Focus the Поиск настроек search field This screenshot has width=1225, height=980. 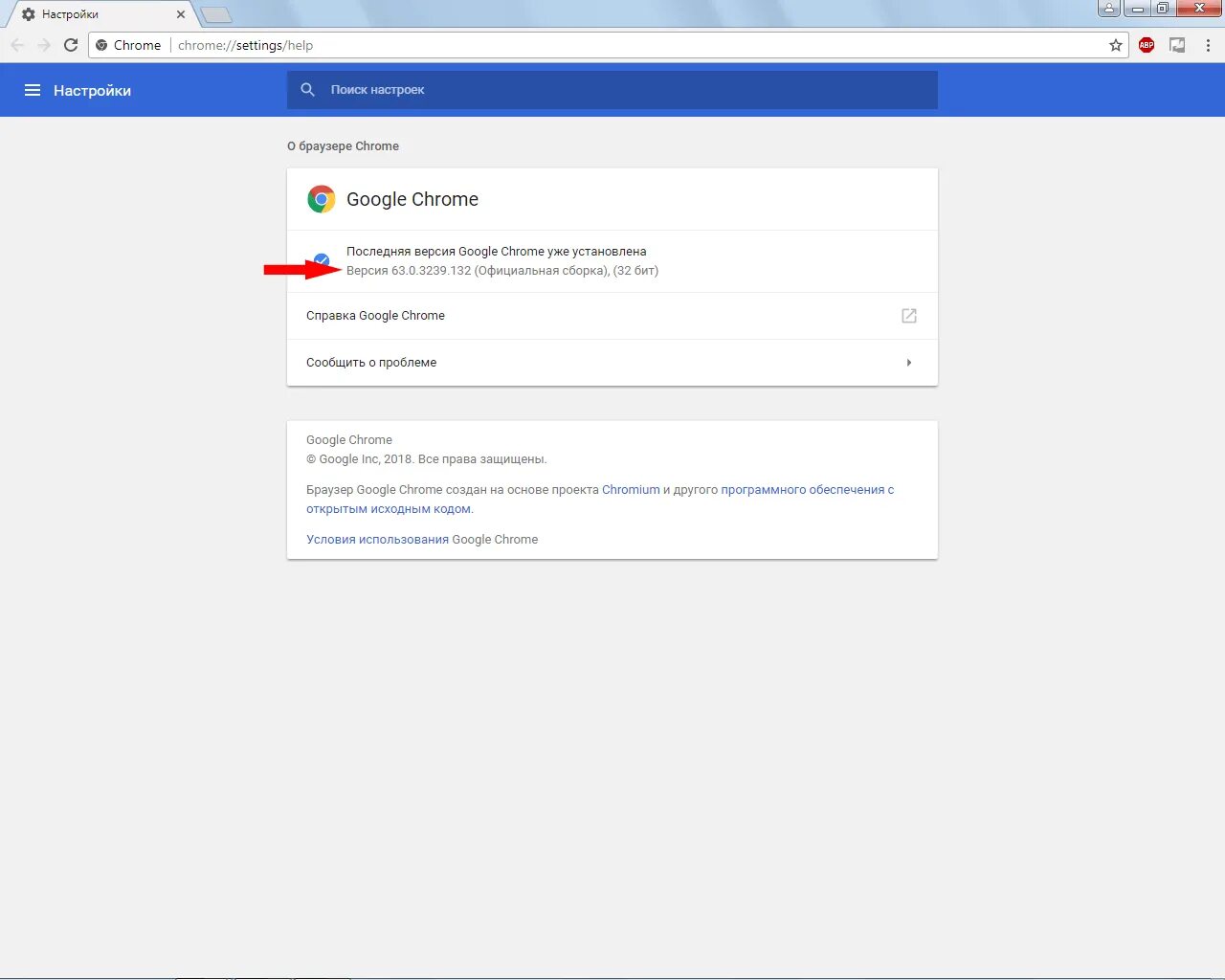click(x=612, y=89)
